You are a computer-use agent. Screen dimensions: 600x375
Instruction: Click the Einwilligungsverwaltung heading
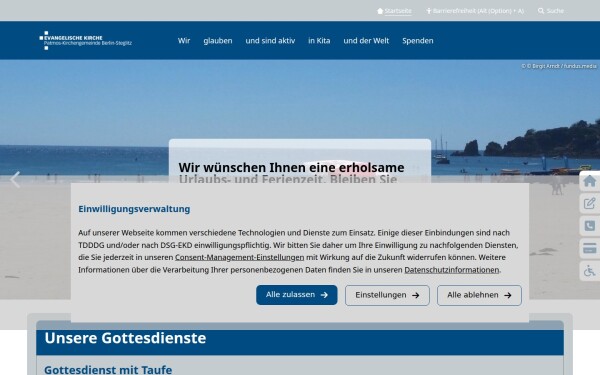coord(134,209)
